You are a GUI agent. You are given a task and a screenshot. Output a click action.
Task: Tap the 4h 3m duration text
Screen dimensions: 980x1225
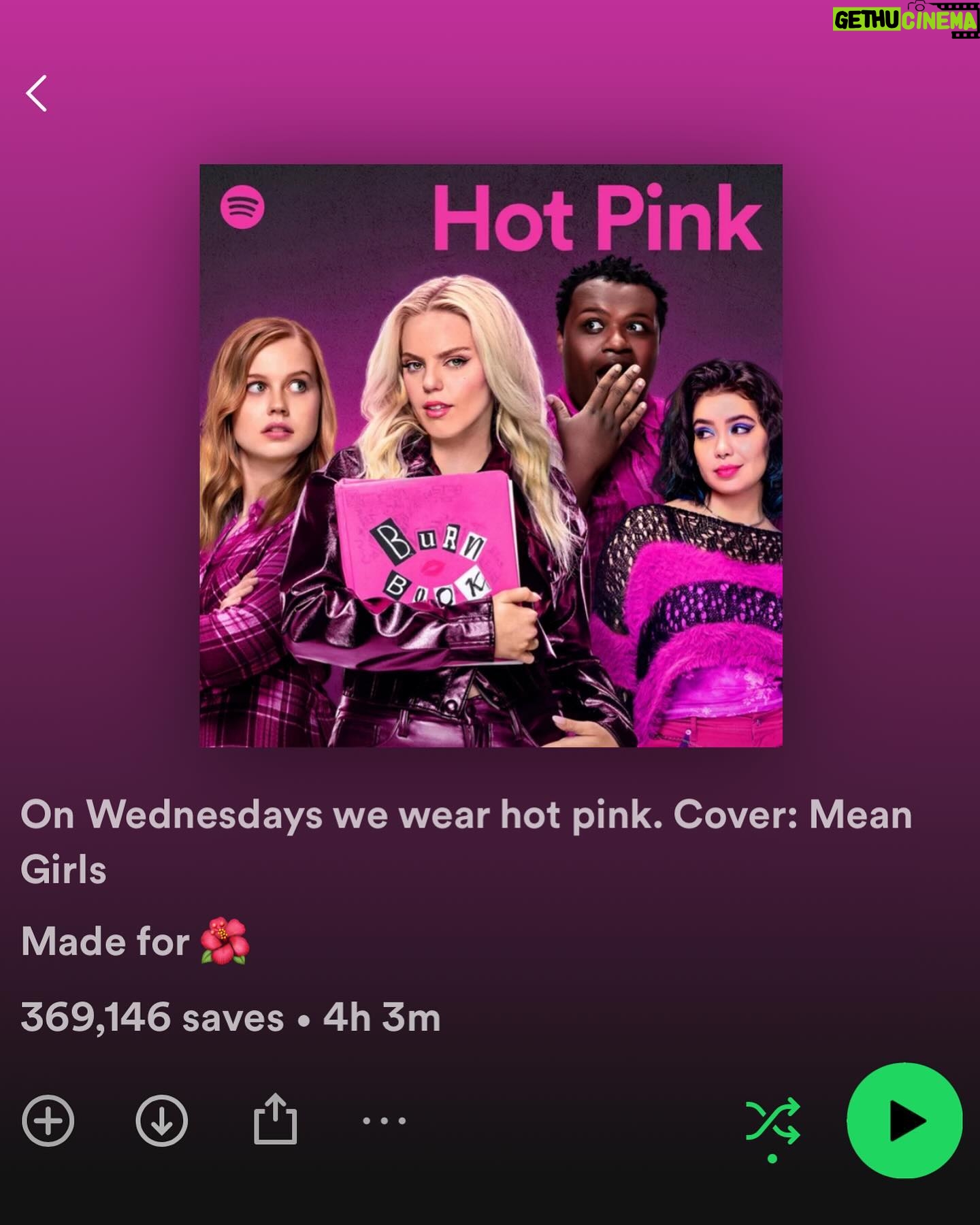point(382,1017)
